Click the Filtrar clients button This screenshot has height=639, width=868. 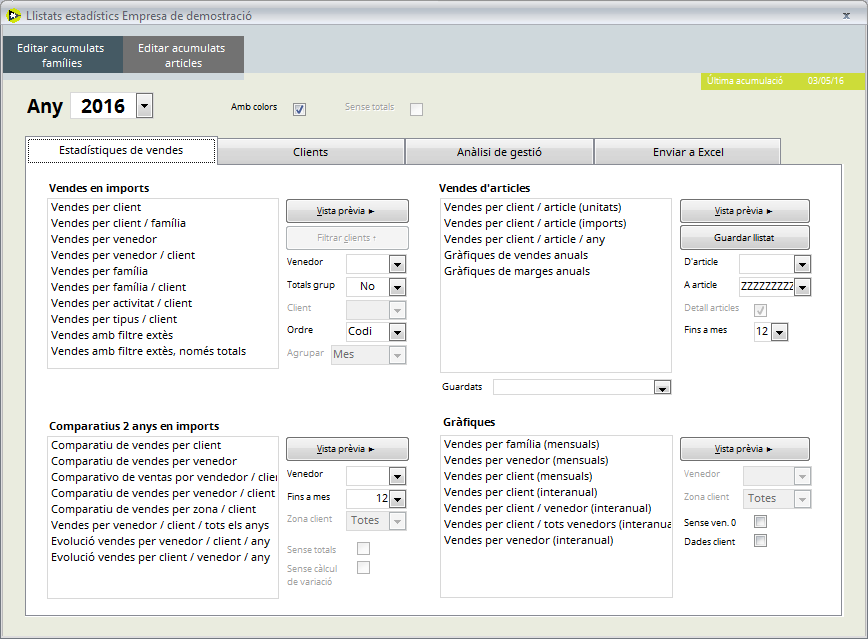point(347,238)
